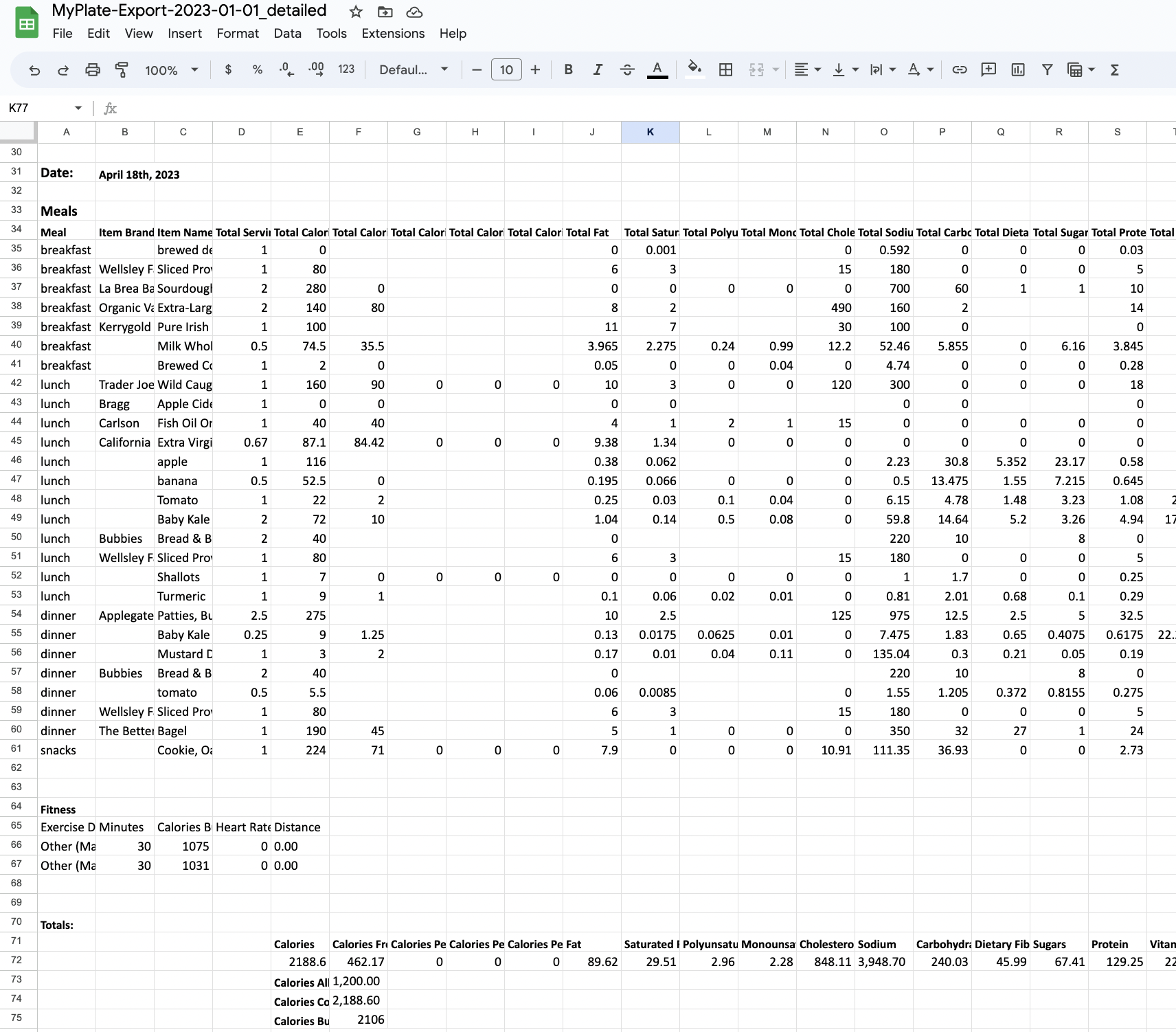The height and width of the screenshot is (1032, 1176).
Task: Click sodium total 3,948.70 cell
Action: tap(884, 962)
